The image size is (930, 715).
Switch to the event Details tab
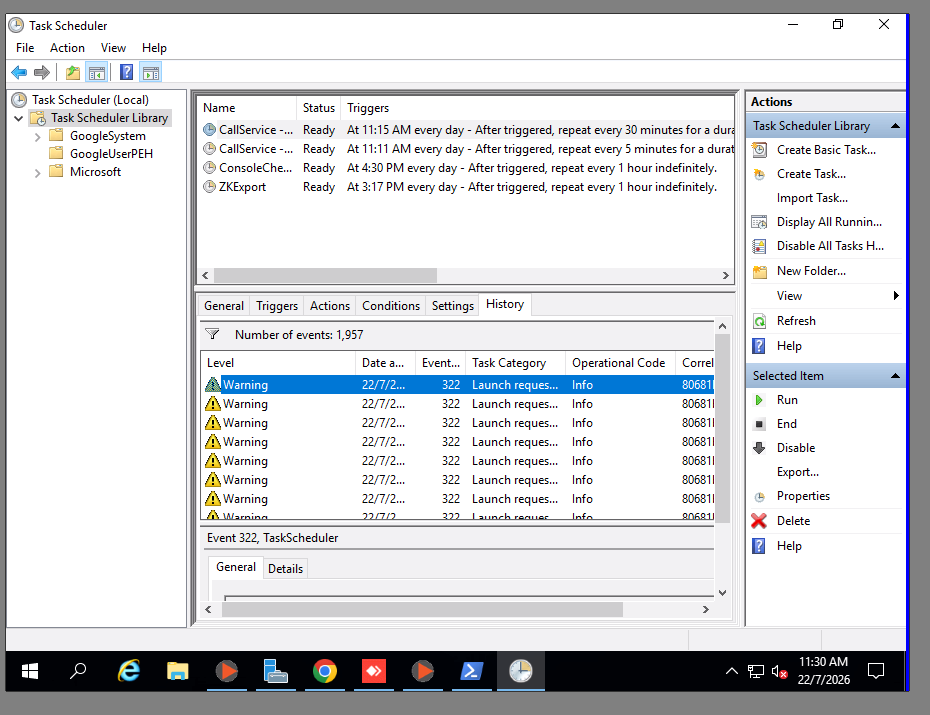[x=285, y=569]
